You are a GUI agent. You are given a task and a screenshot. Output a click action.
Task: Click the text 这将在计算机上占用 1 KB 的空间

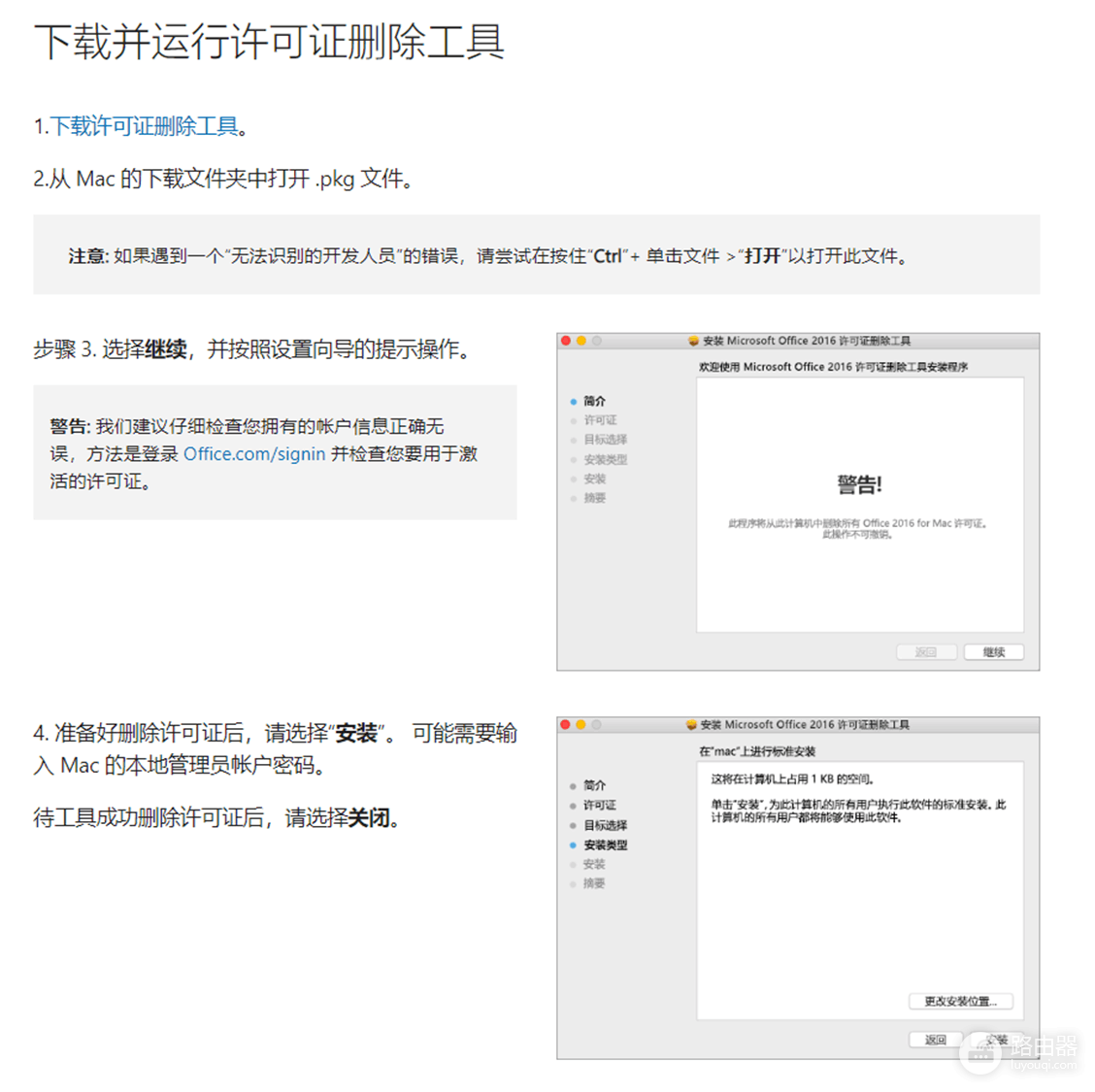[793, 778]
